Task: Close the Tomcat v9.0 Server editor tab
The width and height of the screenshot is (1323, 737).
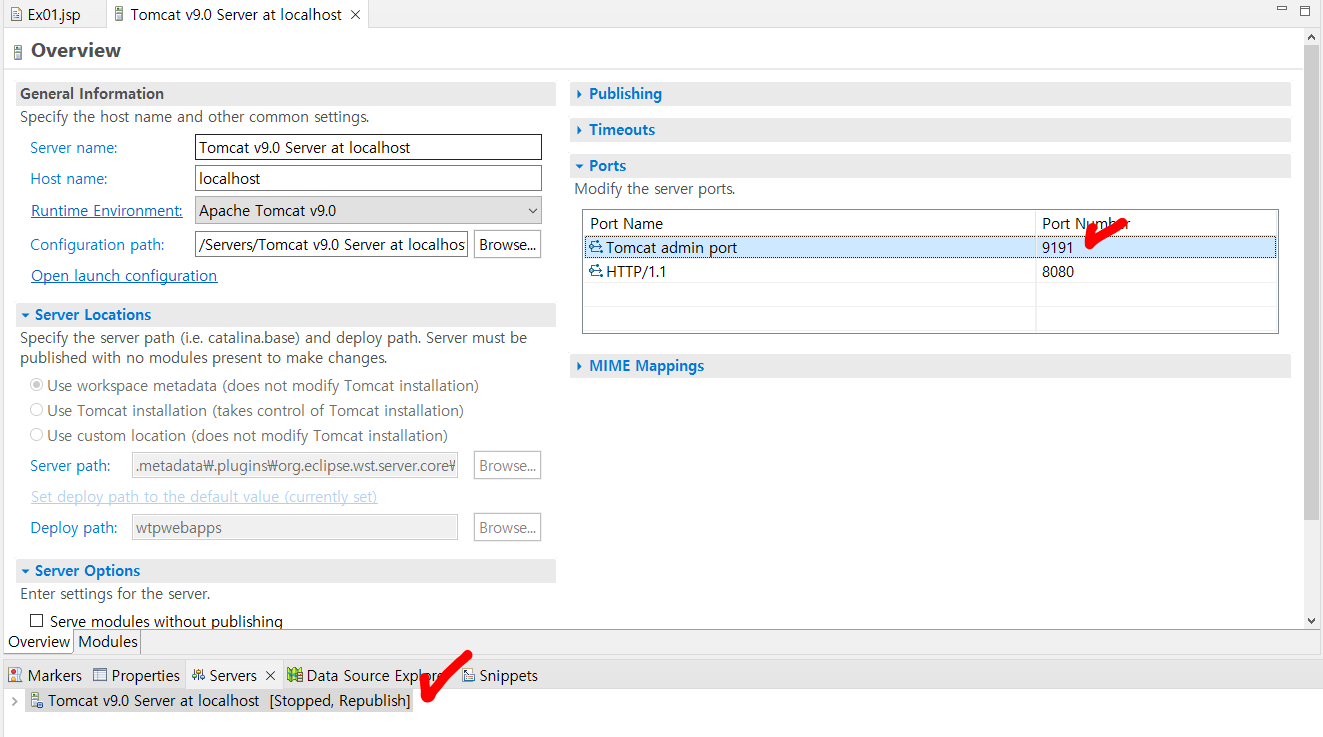Action: click(x=356, y=15)
